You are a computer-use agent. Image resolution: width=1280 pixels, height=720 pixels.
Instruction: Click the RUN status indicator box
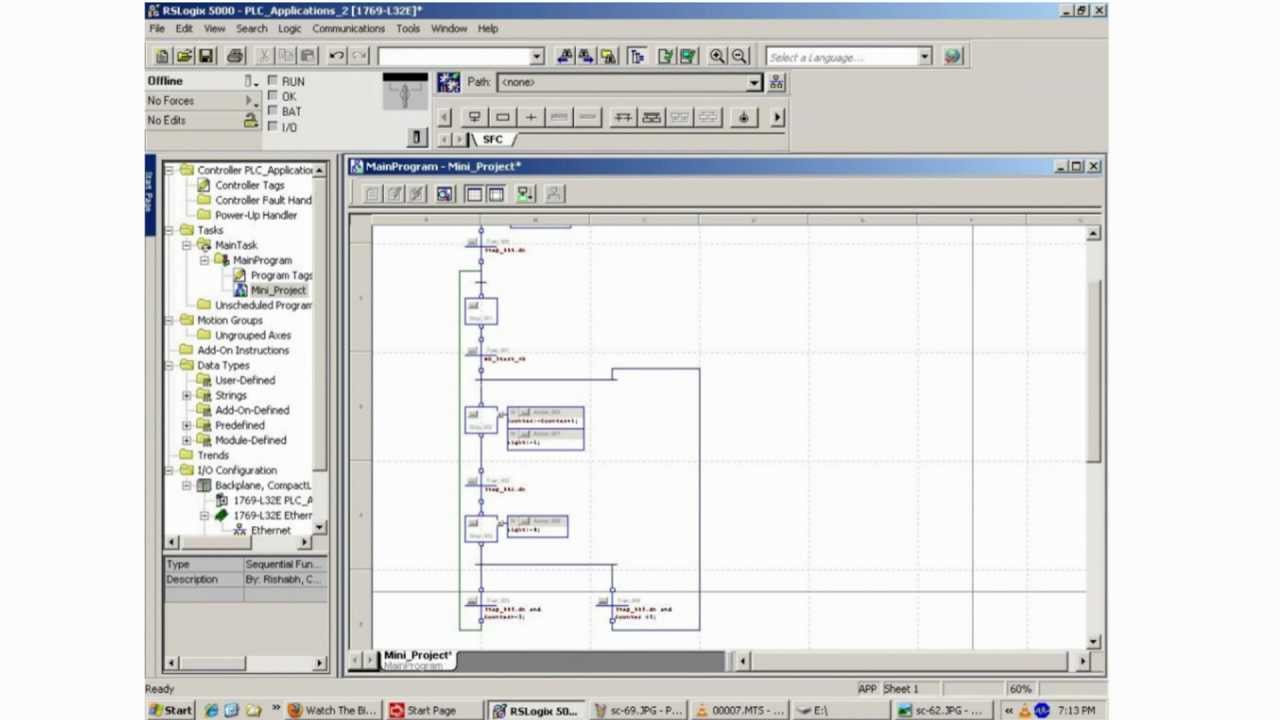pyautogui.click(x=272, y=81)
